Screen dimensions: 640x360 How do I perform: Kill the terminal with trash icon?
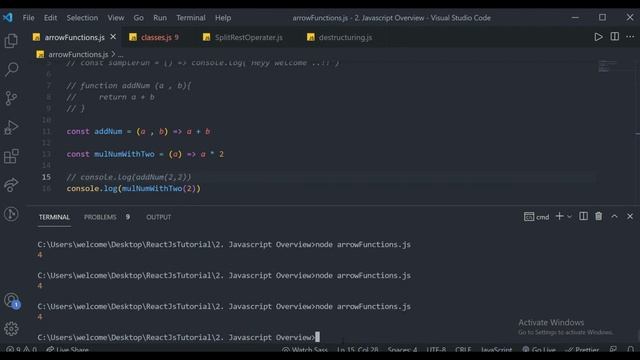click(598, 216)
